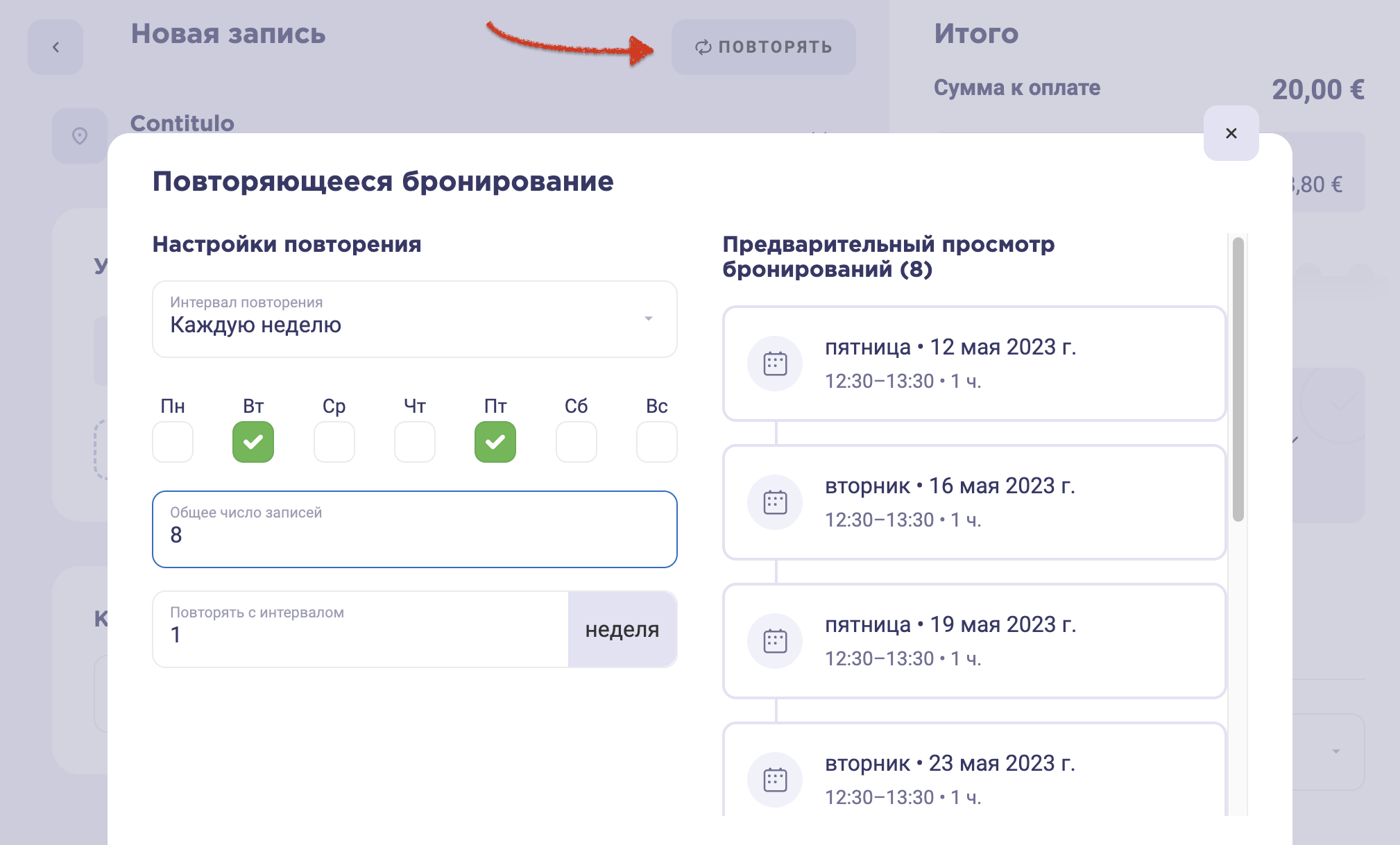The width and height of the screenshot is (1400, 845).
Task: Focus the Общее число записей field
Action: (415, 529)
